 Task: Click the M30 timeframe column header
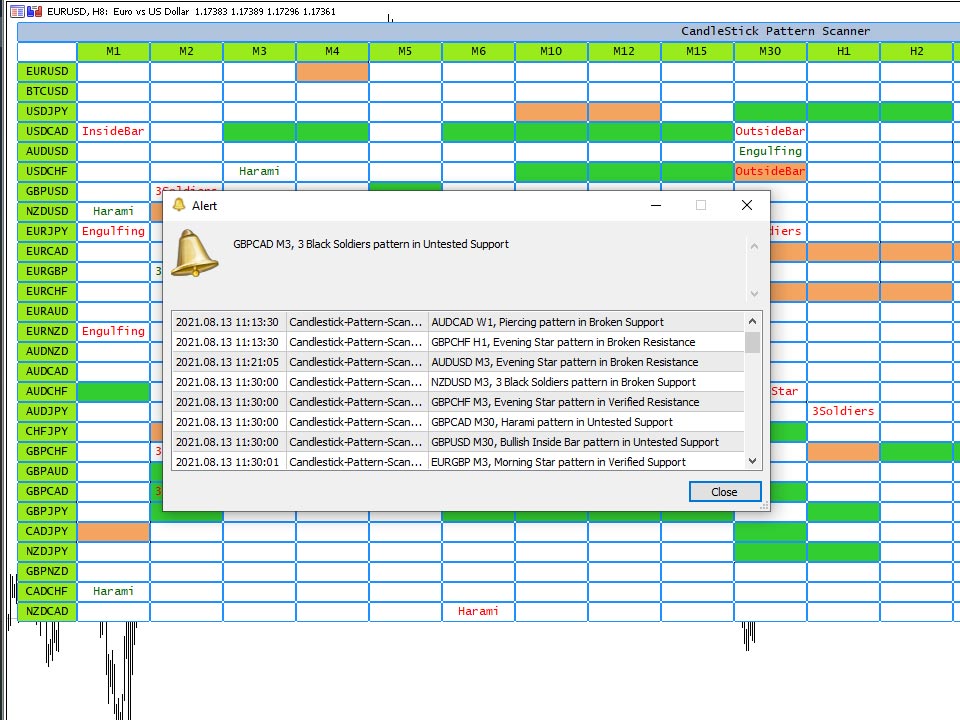770,51
